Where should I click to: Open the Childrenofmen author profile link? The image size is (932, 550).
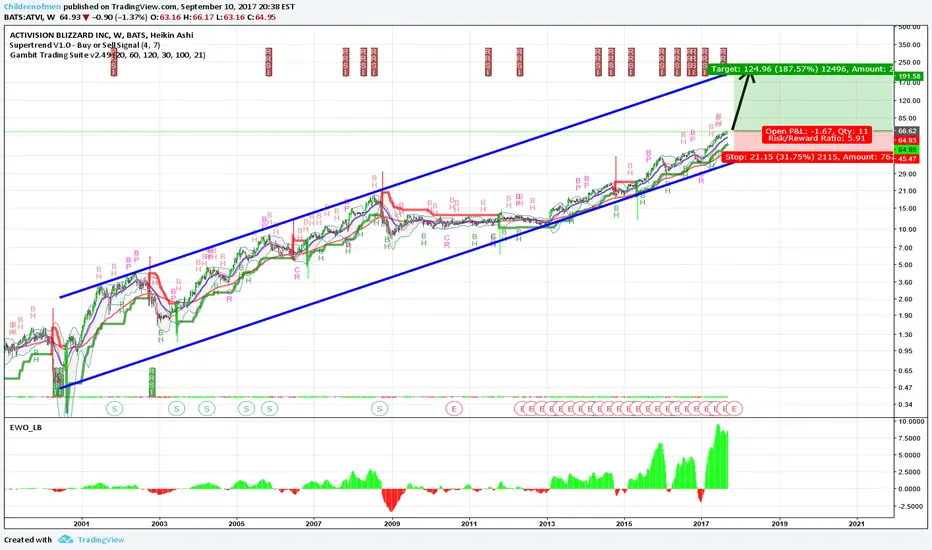click(32, 7)
